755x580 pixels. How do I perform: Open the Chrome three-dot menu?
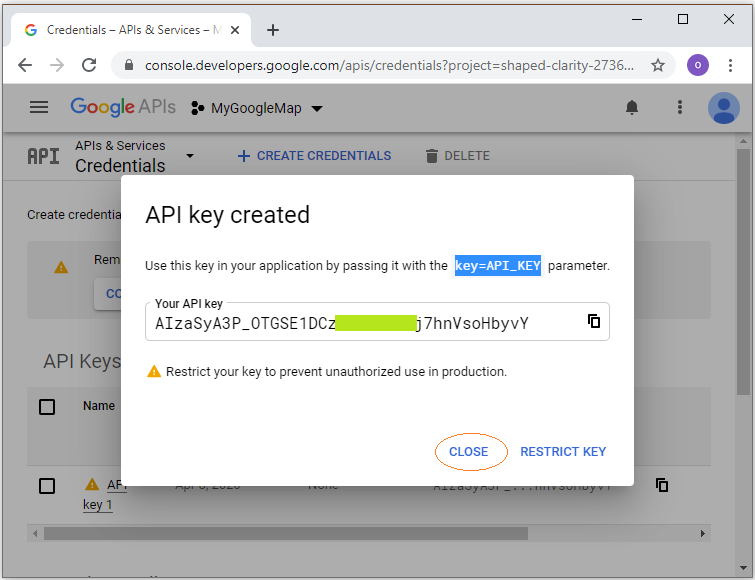click(x=730, y=65)
